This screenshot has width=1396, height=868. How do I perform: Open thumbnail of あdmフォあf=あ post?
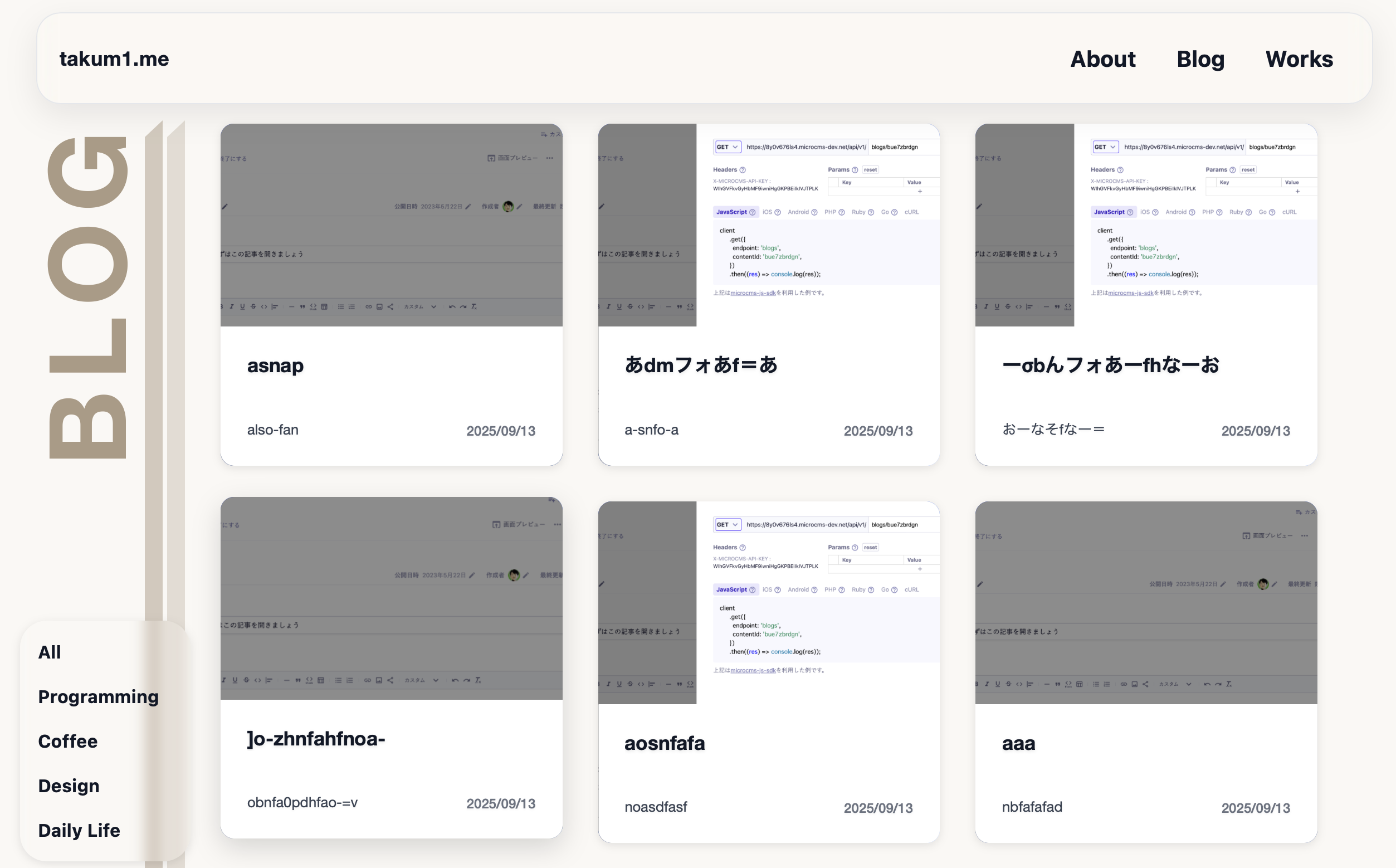pyautogui.click(x=769, y=225)
